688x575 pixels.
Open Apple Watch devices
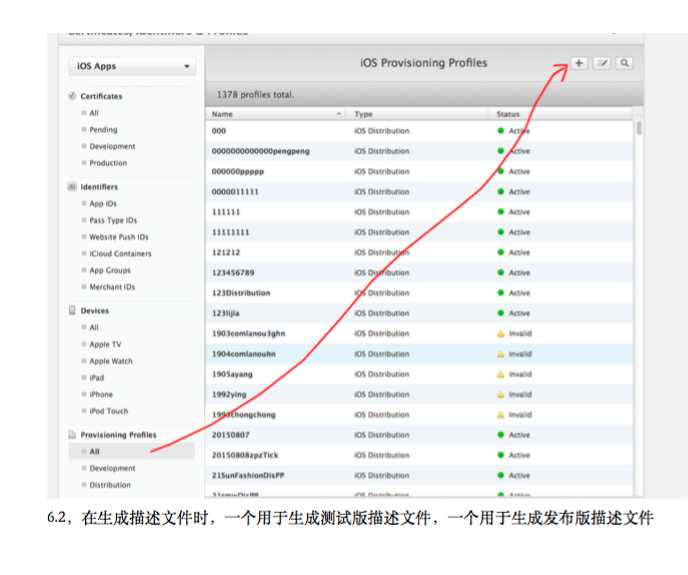(111, 361)
